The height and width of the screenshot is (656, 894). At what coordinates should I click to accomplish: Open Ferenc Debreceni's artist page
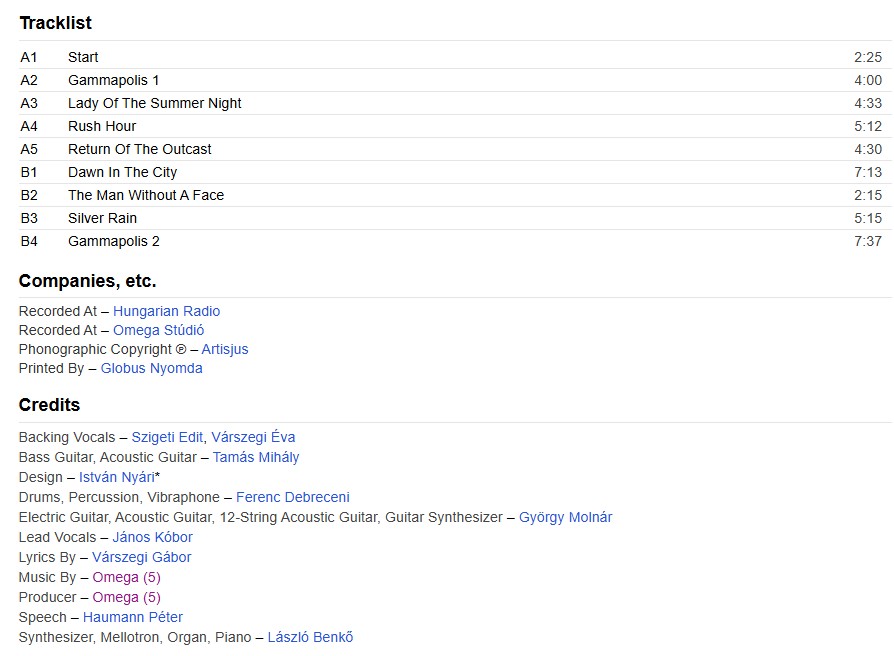pyautogui.click(x=292, y=497)
